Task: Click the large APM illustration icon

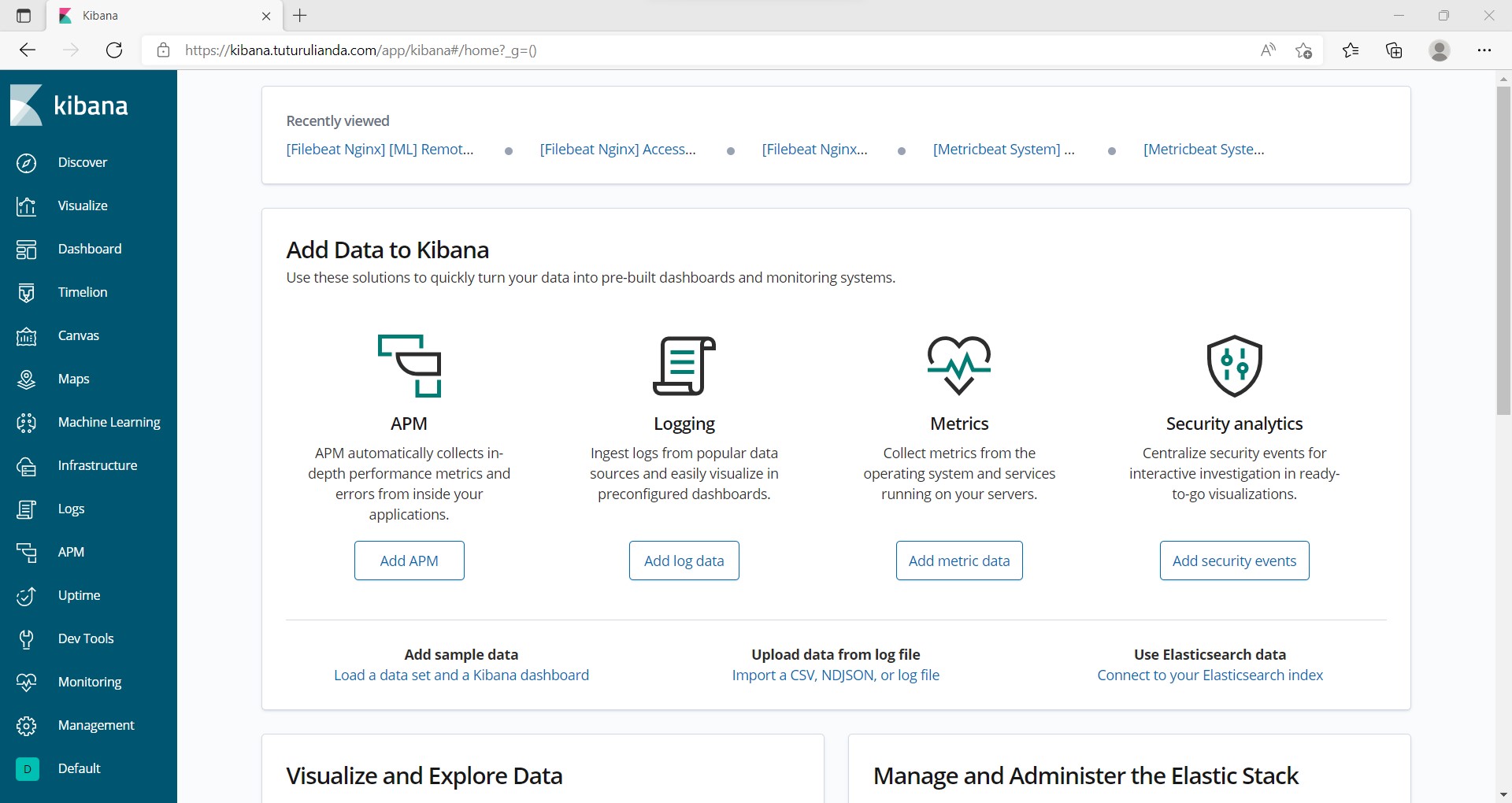Action: [409, 366]
